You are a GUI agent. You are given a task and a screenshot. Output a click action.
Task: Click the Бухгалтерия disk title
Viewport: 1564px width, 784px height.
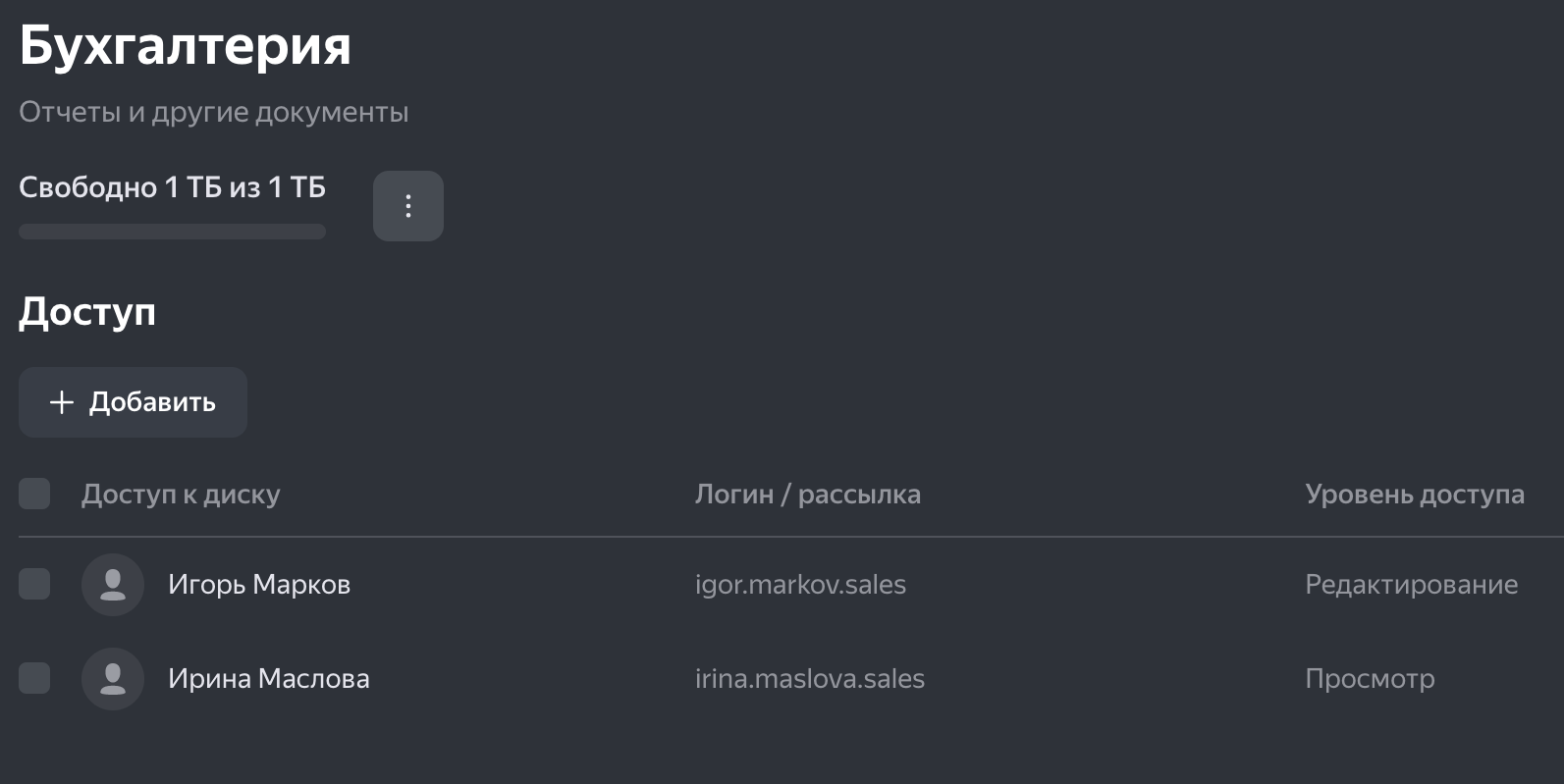186,46
